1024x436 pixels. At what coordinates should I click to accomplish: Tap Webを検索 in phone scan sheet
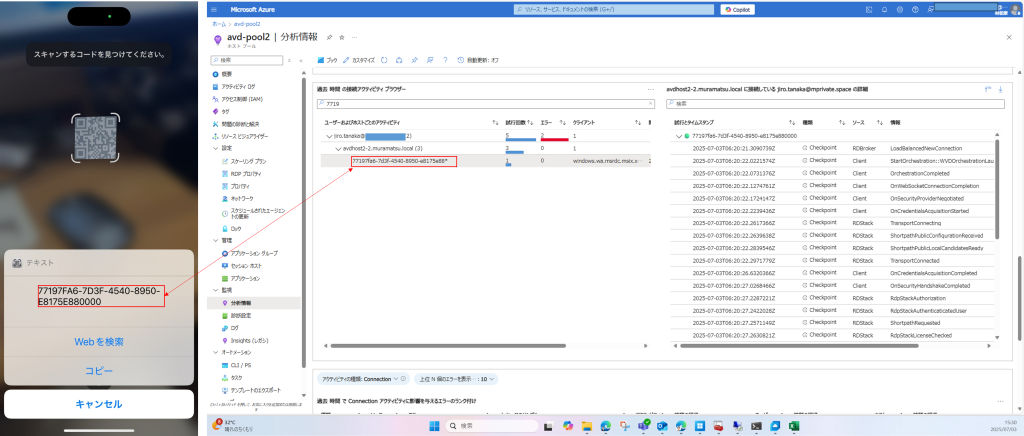click(x=99, y=342)
